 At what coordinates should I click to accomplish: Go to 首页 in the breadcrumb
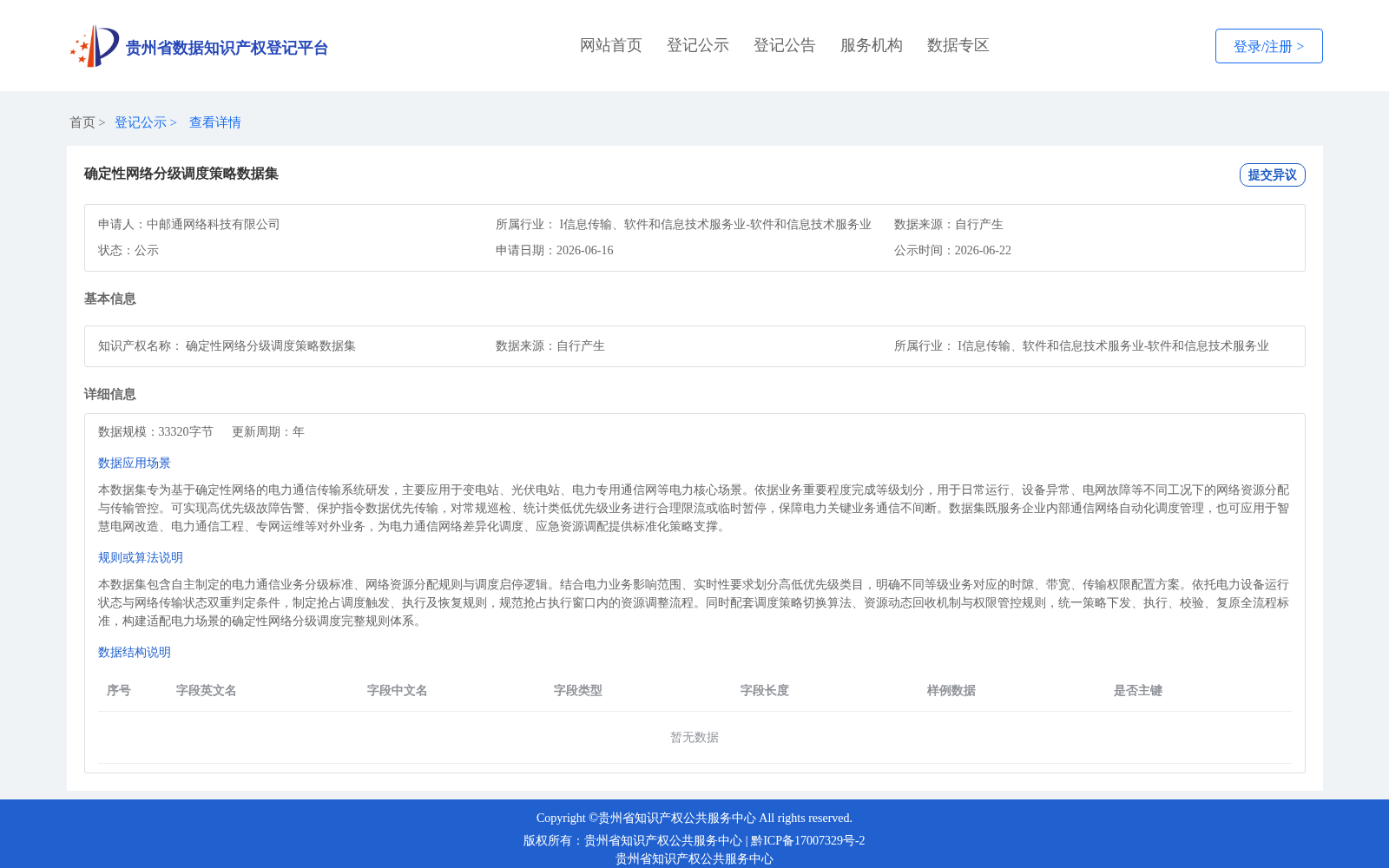coord(82,122)
